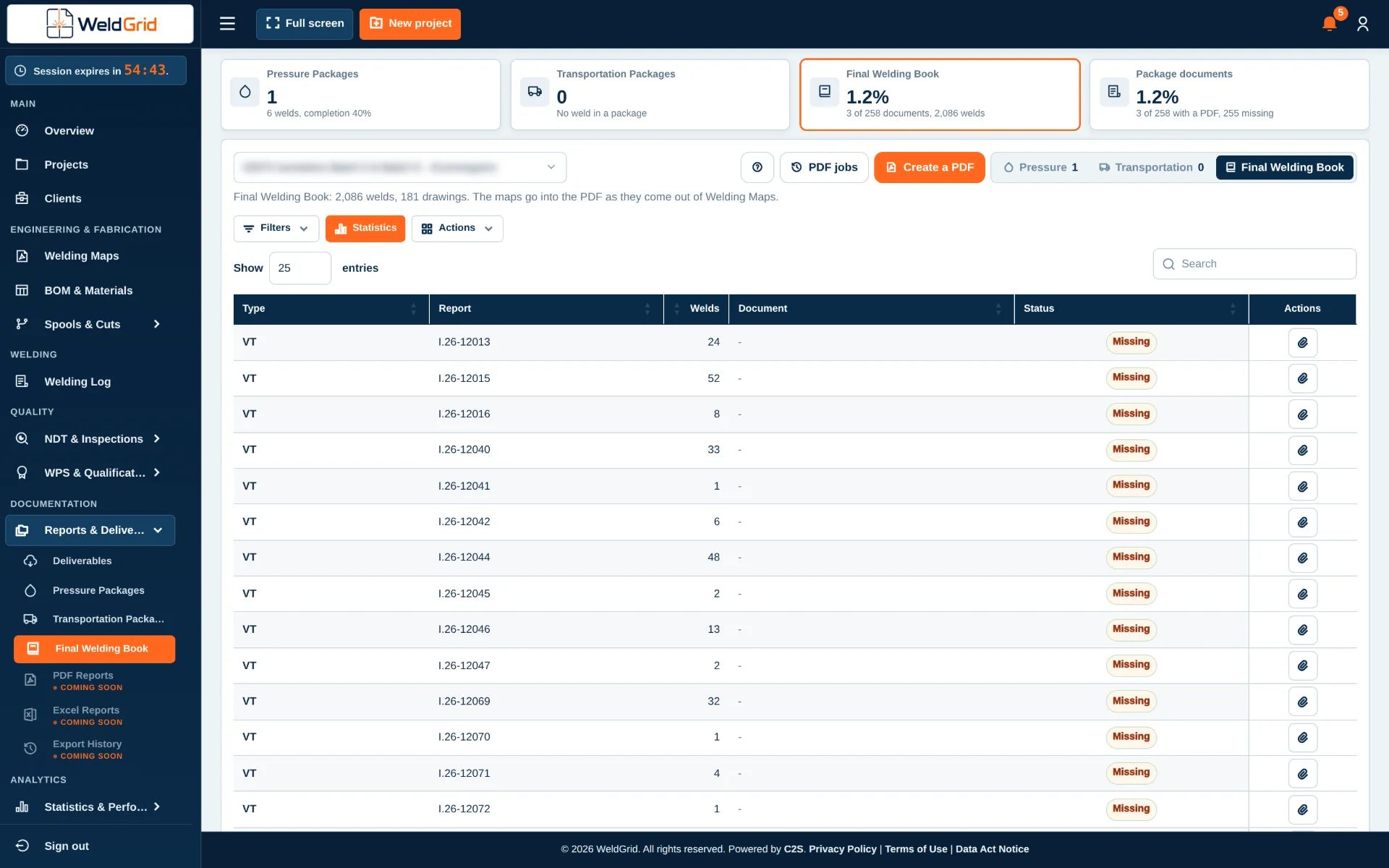Enter Full screen mode
Image resolution: width=1389 pixels, height=868 pixels.
point(304,24)
